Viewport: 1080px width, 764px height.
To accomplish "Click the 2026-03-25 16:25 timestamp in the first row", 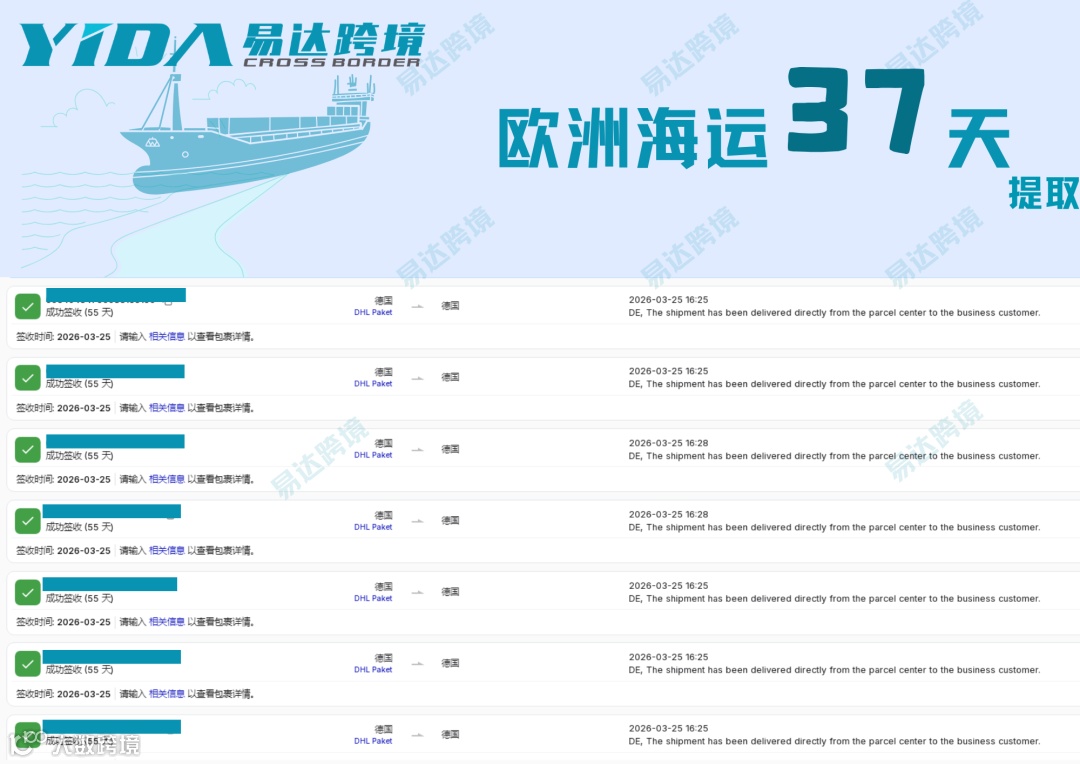I will tap(668, 300).
